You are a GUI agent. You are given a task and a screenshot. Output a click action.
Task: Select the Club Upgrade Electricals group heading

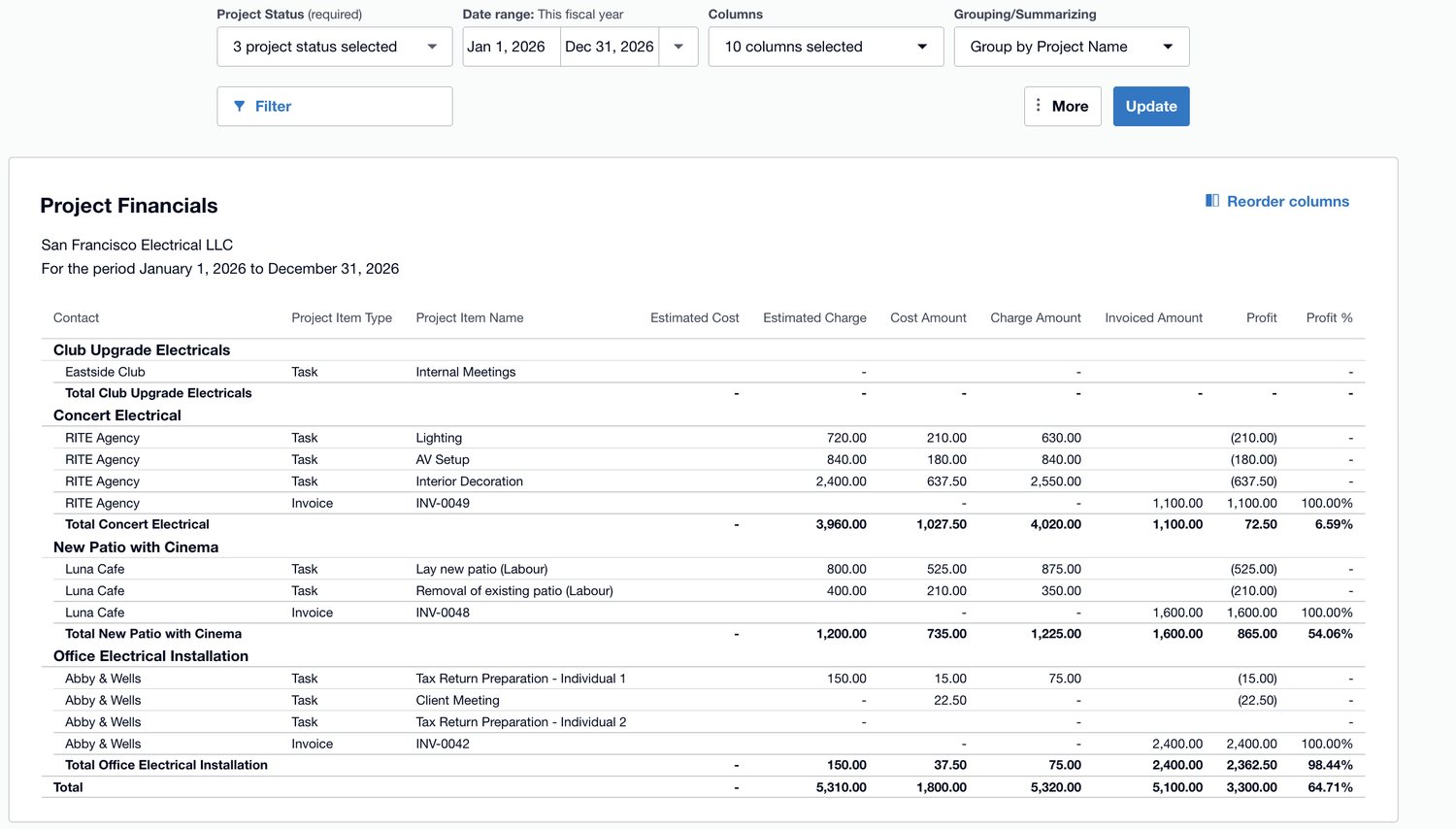pyautogui.click(x=142, y=349)
